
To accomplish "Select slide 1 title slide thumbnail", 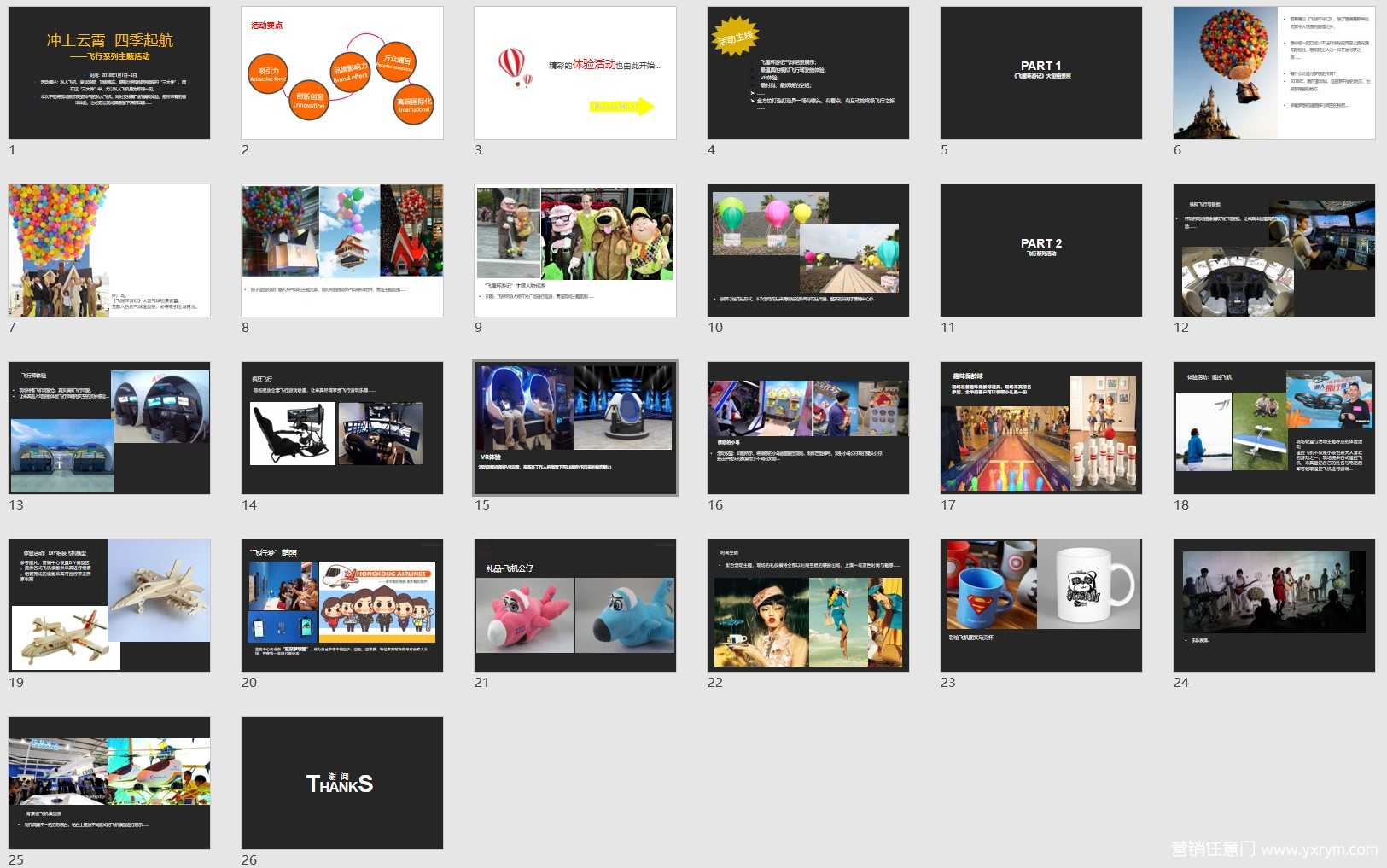I will coord(109,73).
